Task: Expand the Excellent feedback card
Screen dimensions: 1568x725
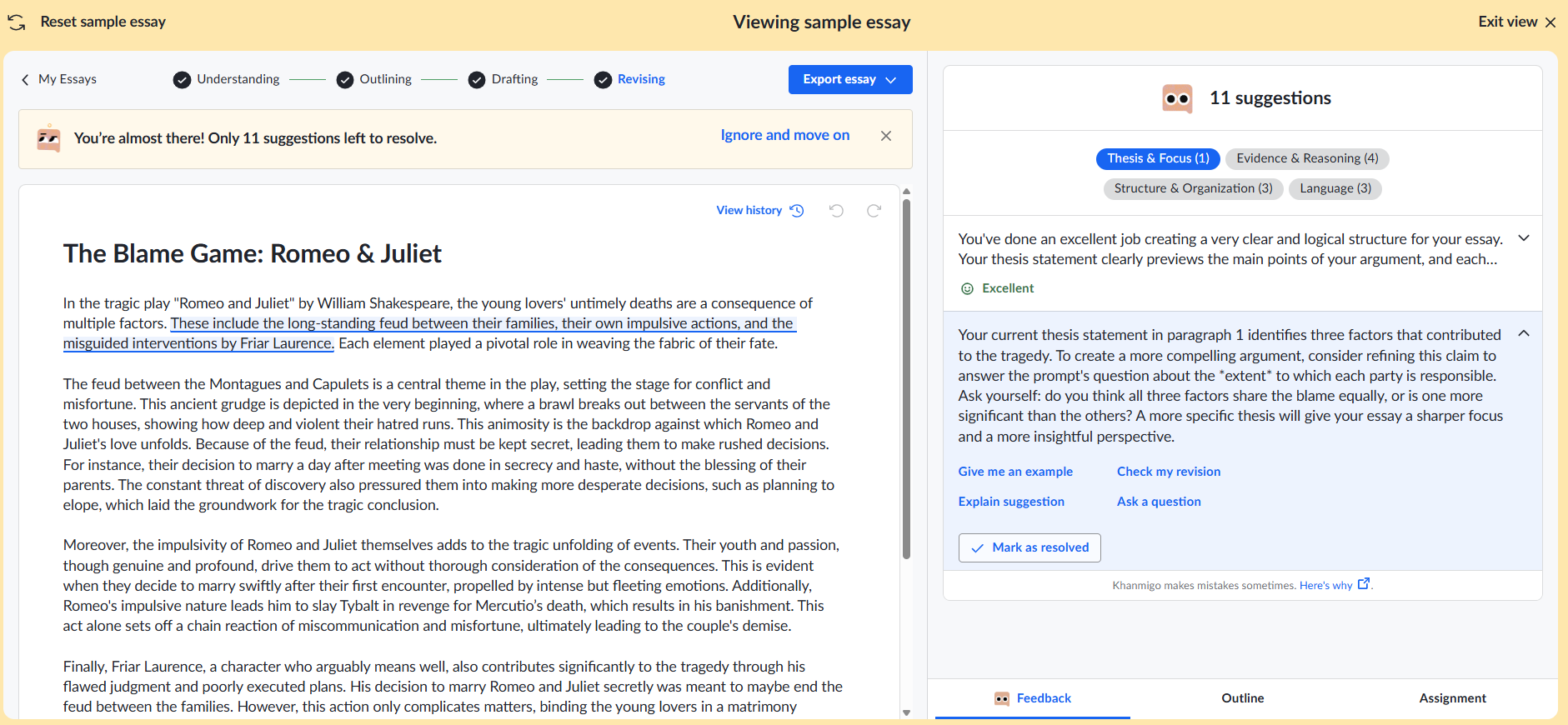Action: 1524,238
